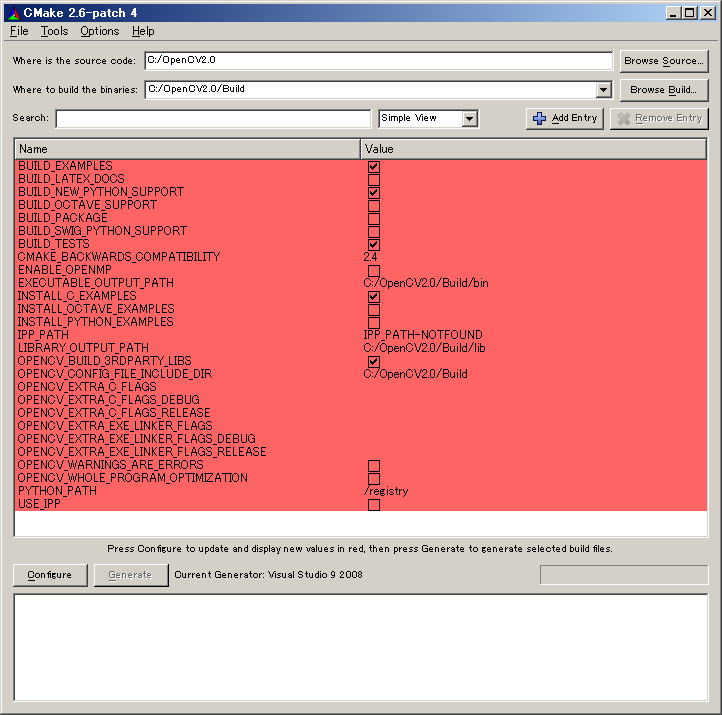
Task: Uncheck BUILD_TESTS checkbox
Action: coord(374,244)
